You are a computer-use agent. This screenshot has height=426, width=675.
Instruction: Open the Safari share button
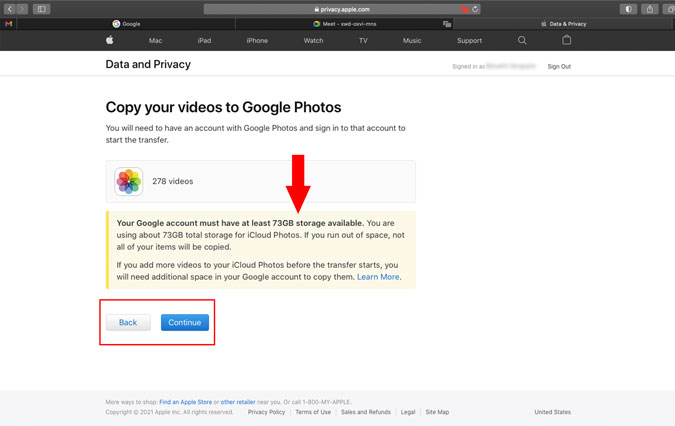point(650,9)
